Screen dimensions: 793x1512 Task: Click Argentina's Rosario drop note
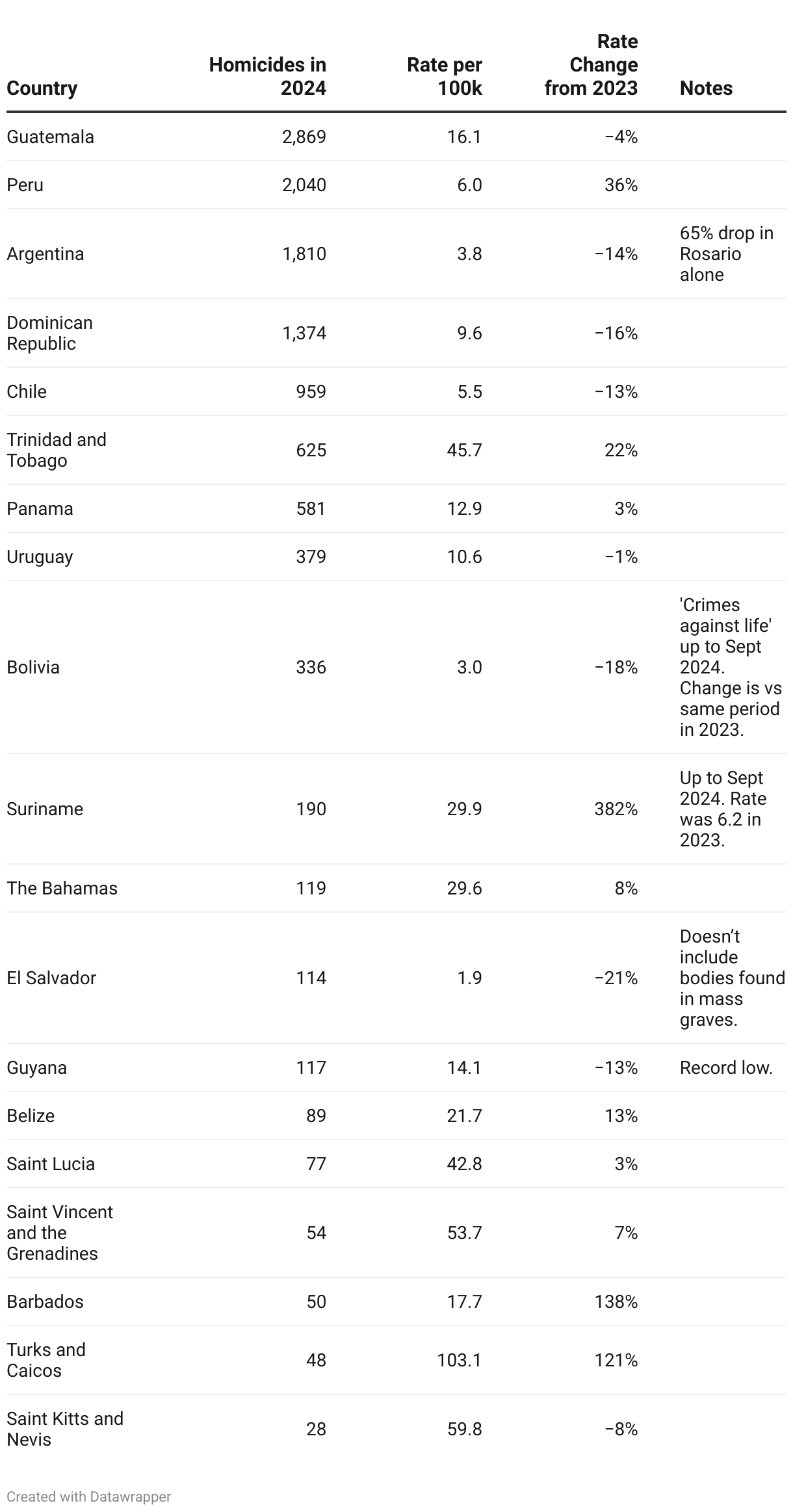click(x=727, y=254)
